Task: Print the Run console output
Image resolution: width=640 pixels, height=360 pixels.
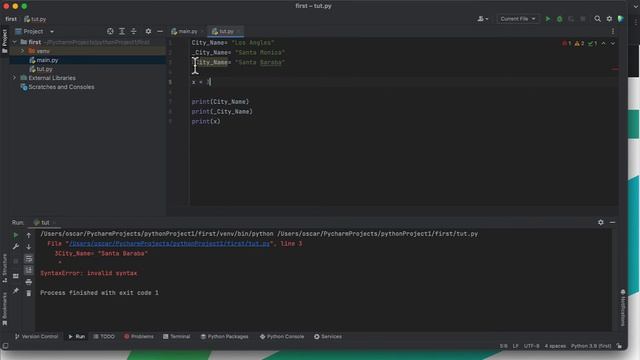Action: coord(29,282)
